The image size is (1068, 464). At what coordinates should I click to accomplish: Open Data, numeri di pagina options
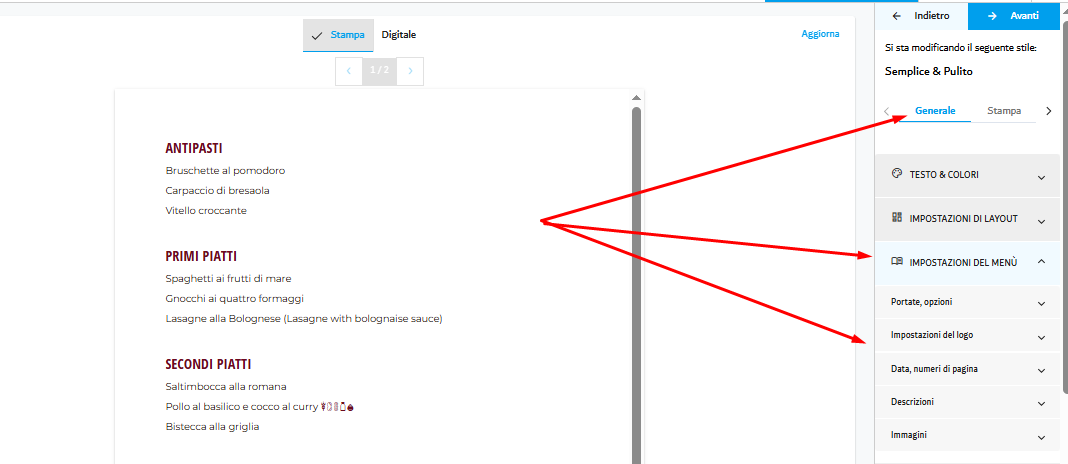pos(967,369)
